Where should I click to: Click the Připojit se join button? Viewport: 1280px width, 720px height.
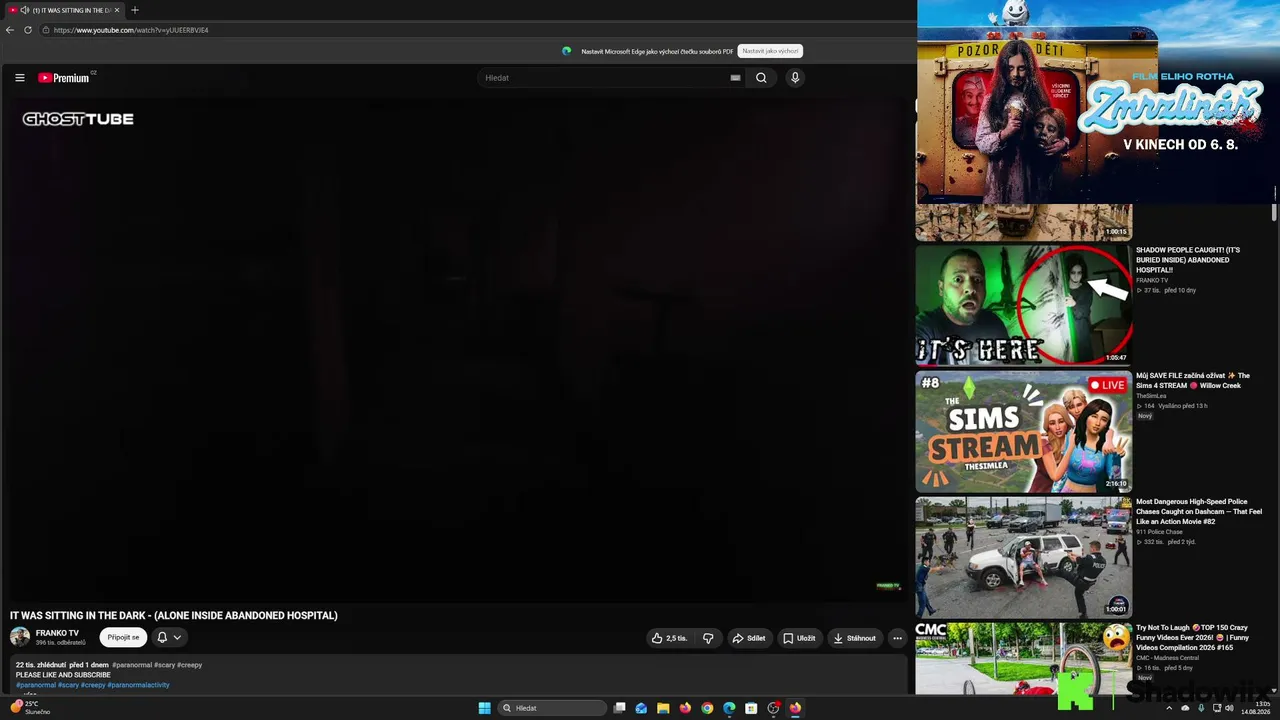click(123, 637)
